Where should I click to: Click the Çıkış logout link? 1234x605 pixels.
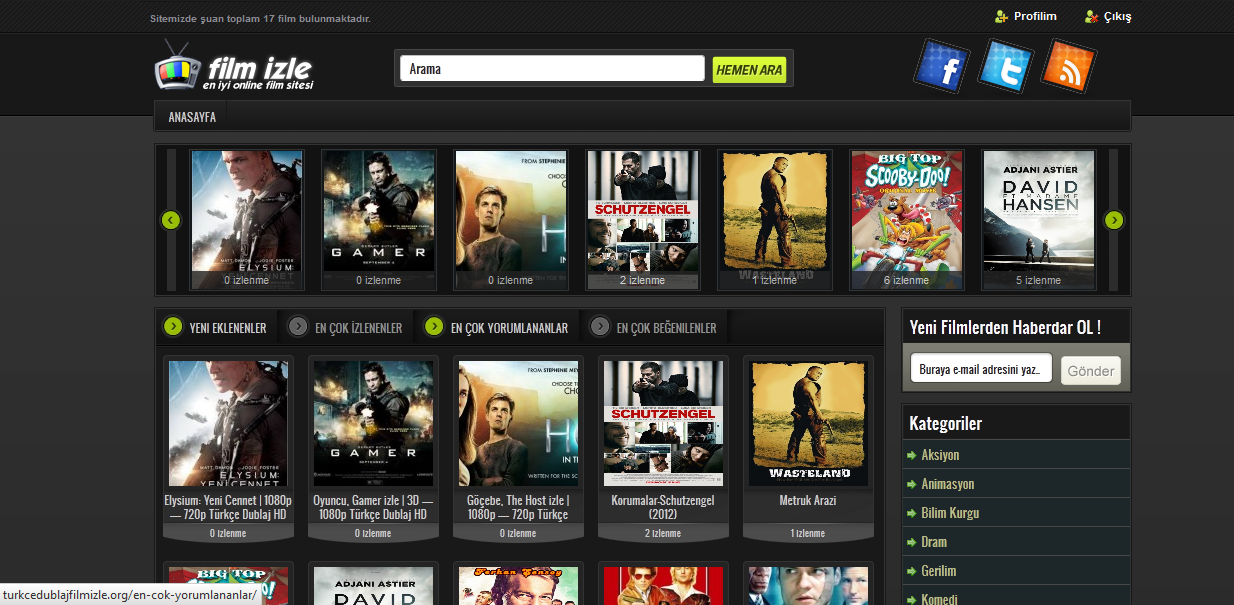(x=1117, y=16)
